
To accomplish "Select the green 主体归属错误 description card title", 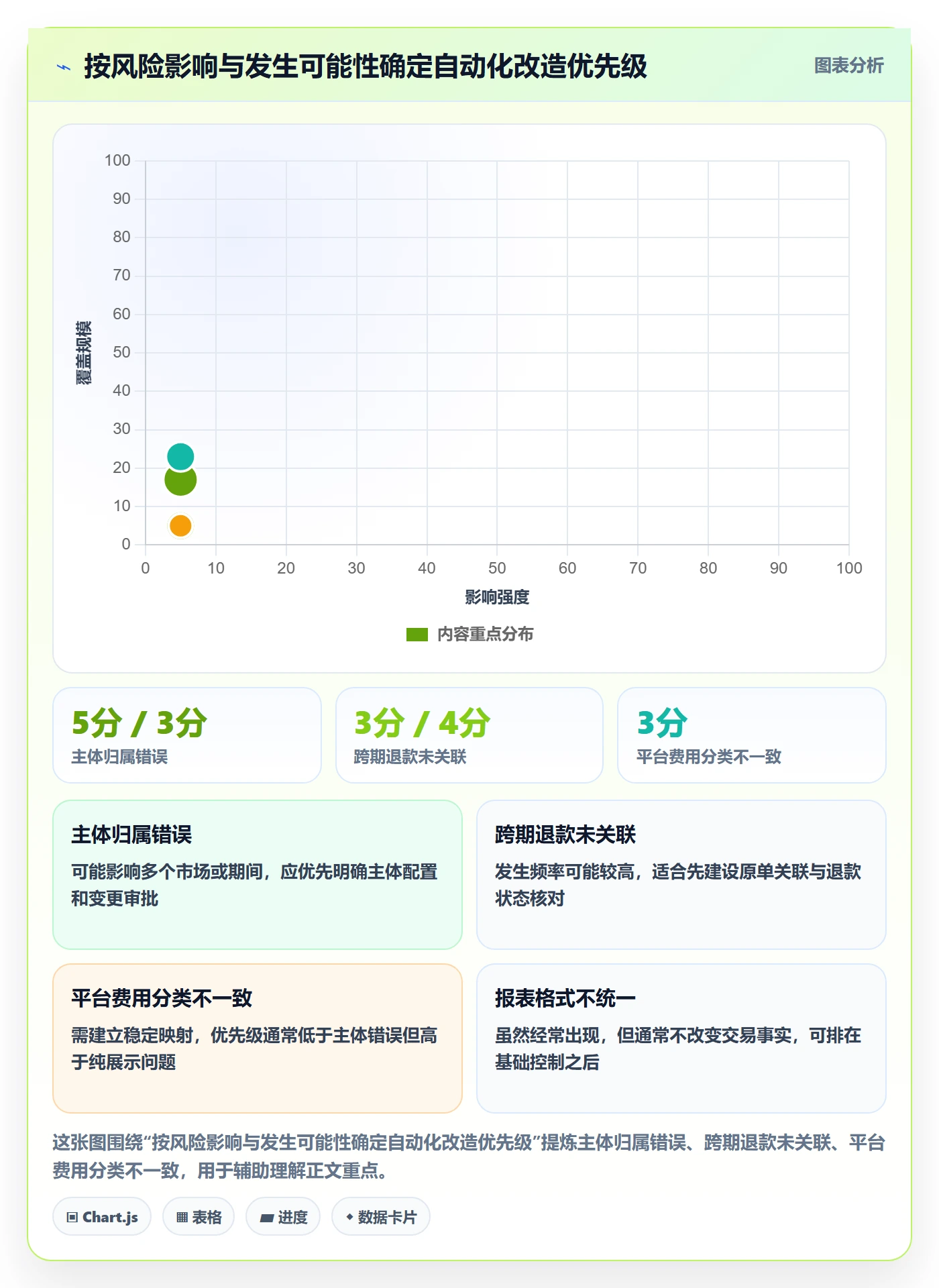I will click(x=132, y=835).
